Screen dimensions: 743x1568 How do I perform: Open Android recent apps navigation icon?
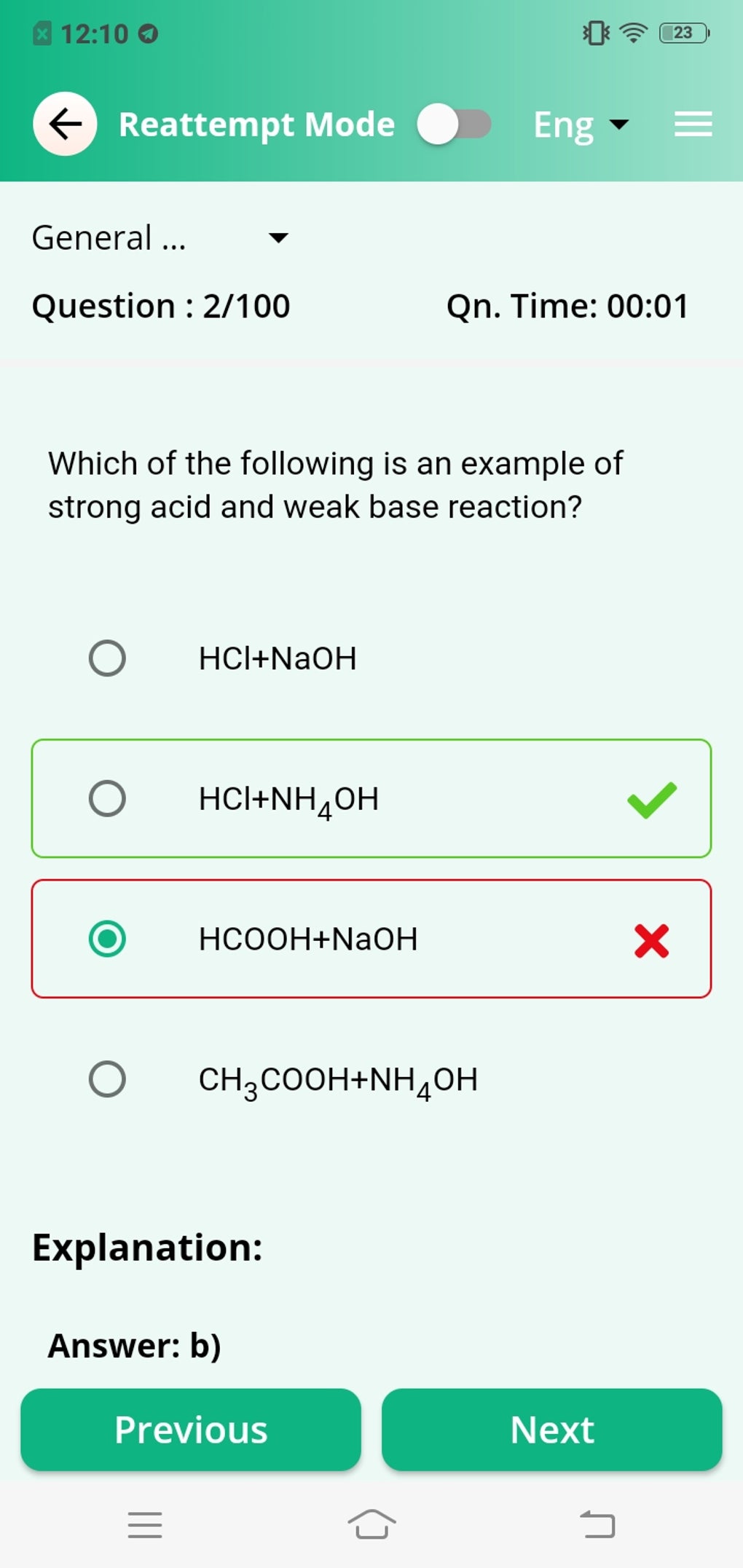(x=145, y=1524)
